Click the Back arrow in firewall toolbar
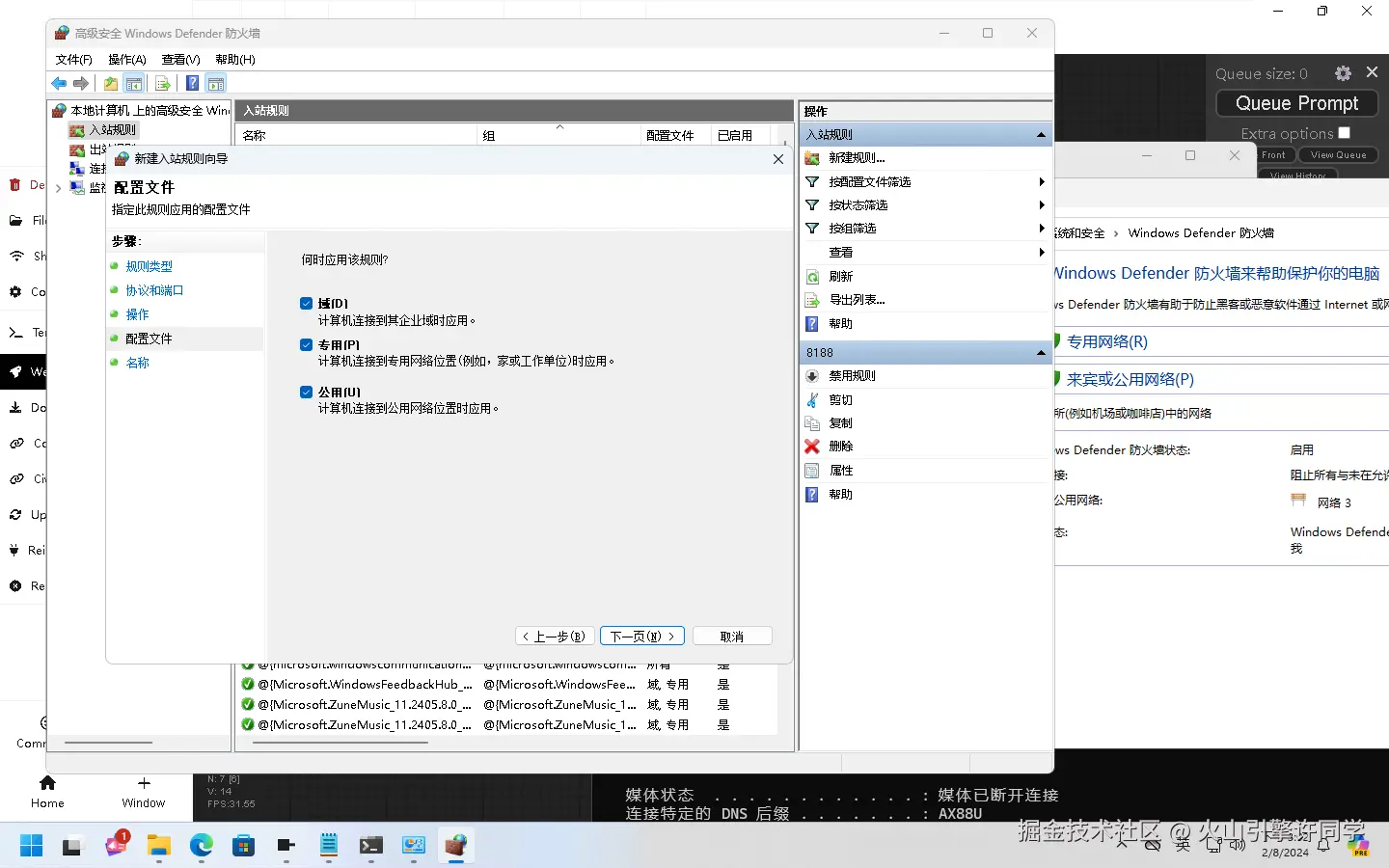This screenshot has width=1389, height=868. [60, 84]
